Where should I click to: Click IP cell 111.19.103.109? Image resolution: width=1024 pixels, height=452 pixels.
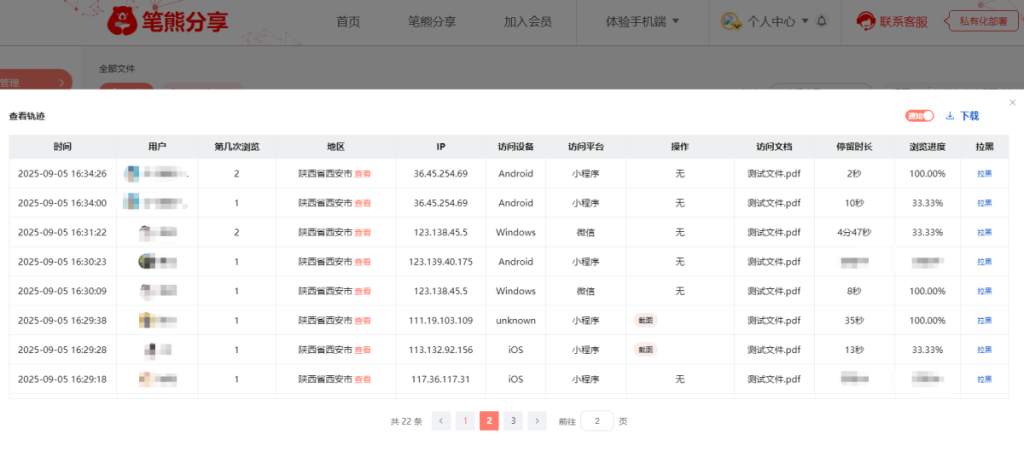[441, 321]
